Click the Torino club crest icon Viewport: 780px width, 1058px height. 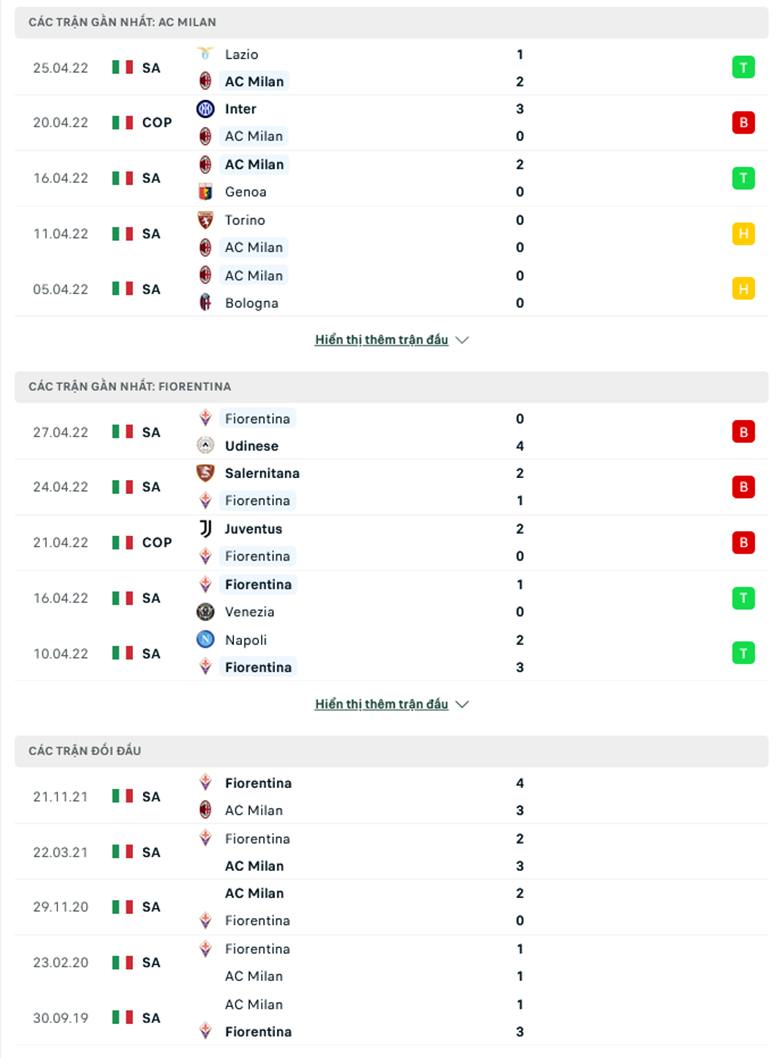pyautogui.click(x=205, y=220)
